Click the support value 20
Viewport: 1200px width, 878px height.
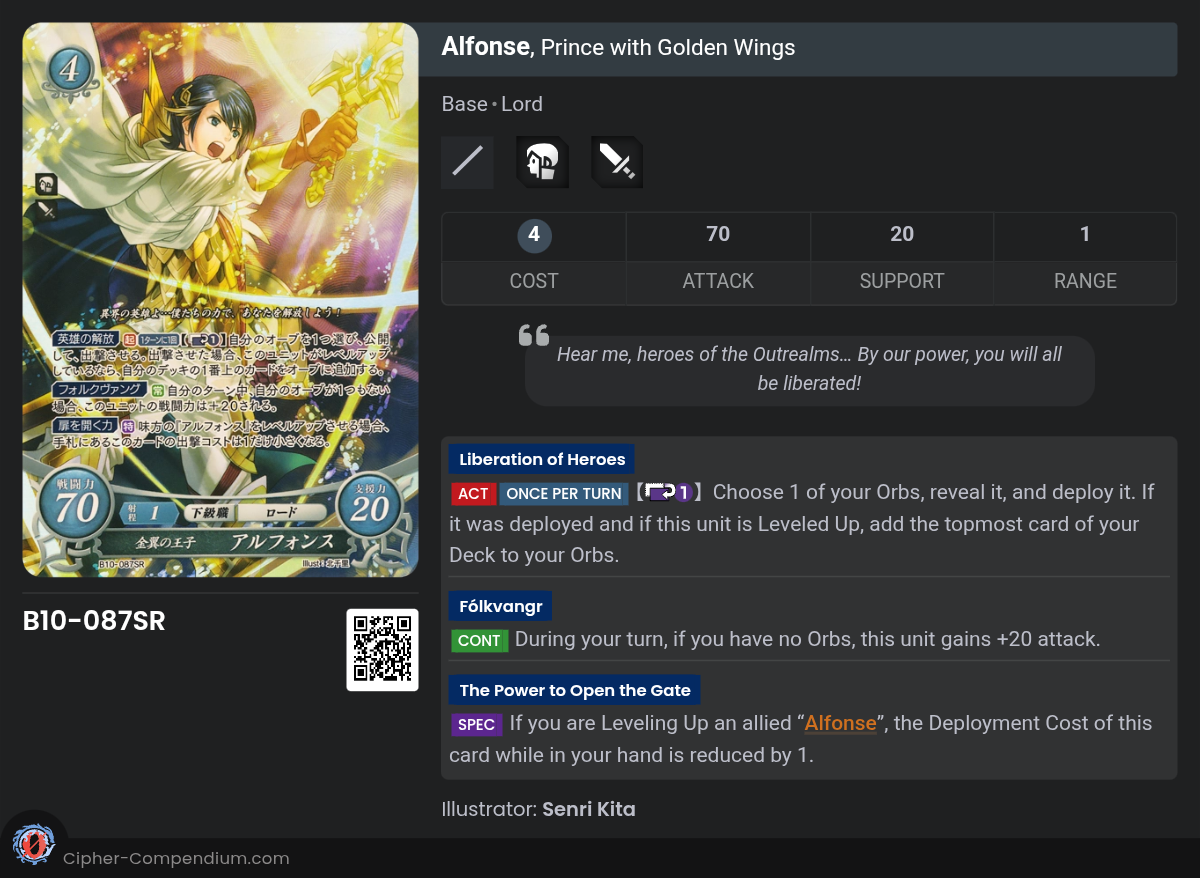(x=902, y=234)
